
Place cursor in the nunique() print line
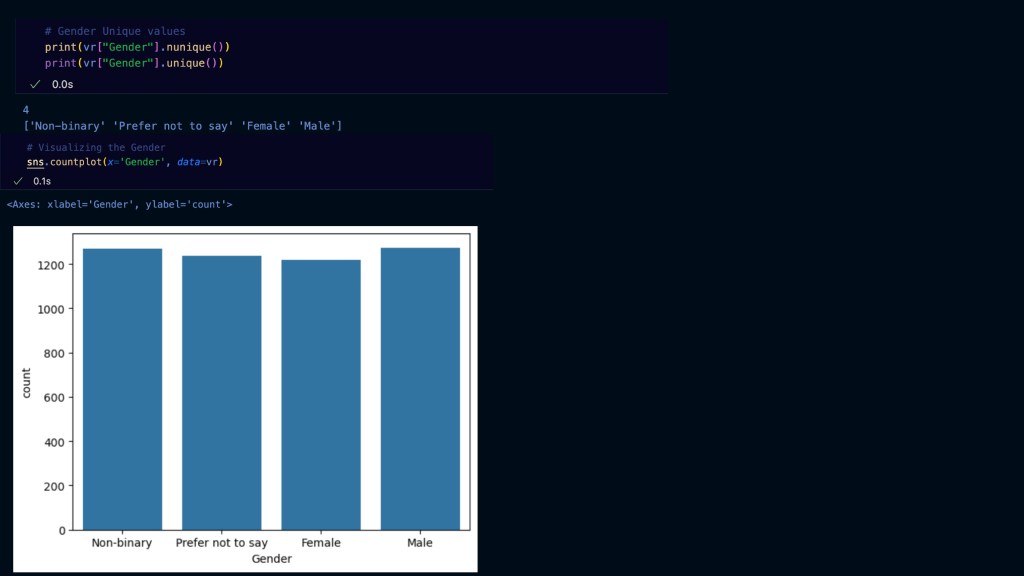point(138,47)
